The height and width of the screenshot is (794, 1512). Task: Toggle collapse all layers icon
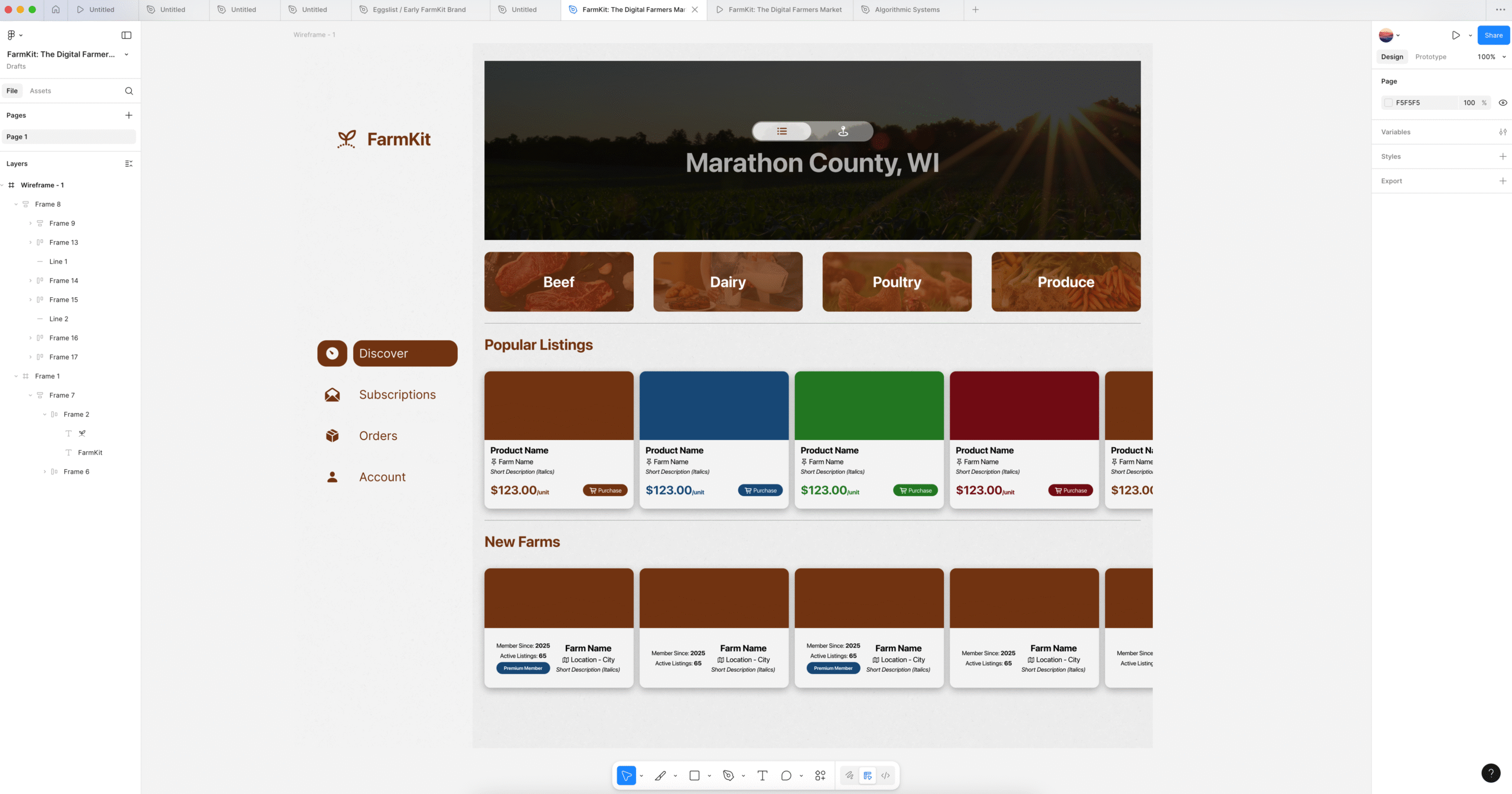pyautogui.click(x=129, y=164)
